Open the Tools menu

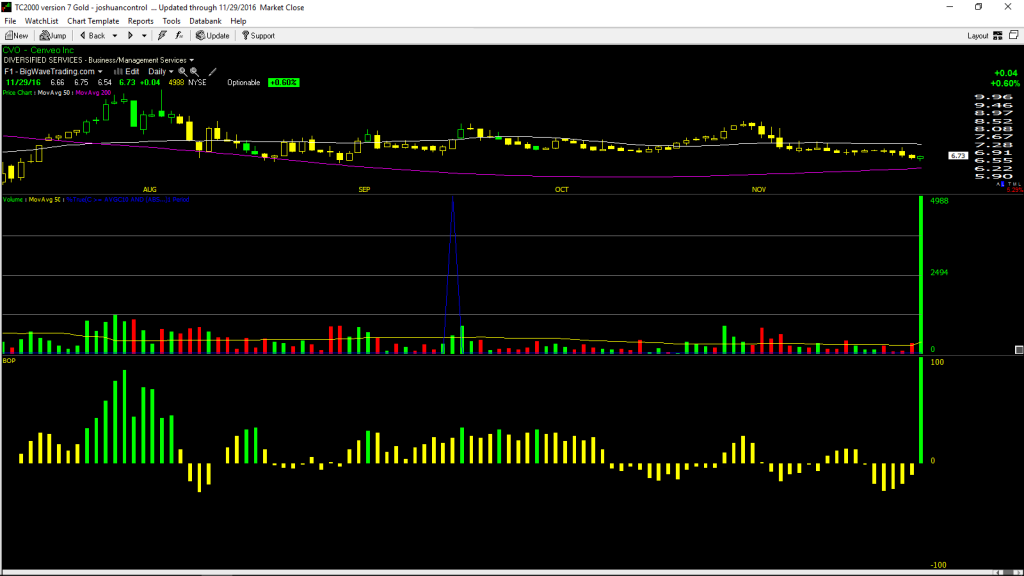171,21
